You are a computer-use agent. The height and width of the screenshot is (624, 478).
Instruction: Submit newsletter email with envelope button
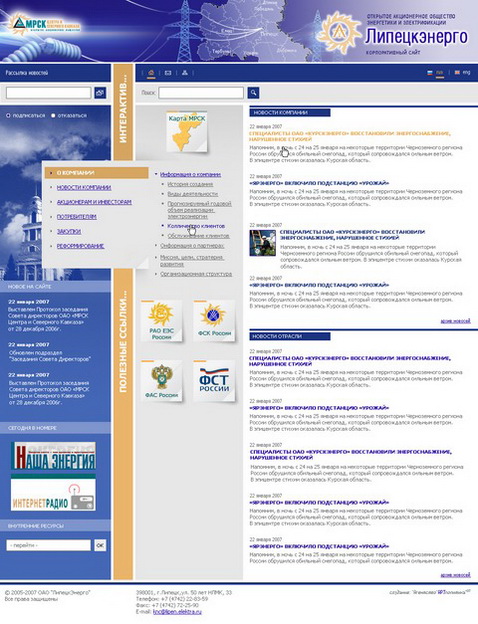pos(100,93)
